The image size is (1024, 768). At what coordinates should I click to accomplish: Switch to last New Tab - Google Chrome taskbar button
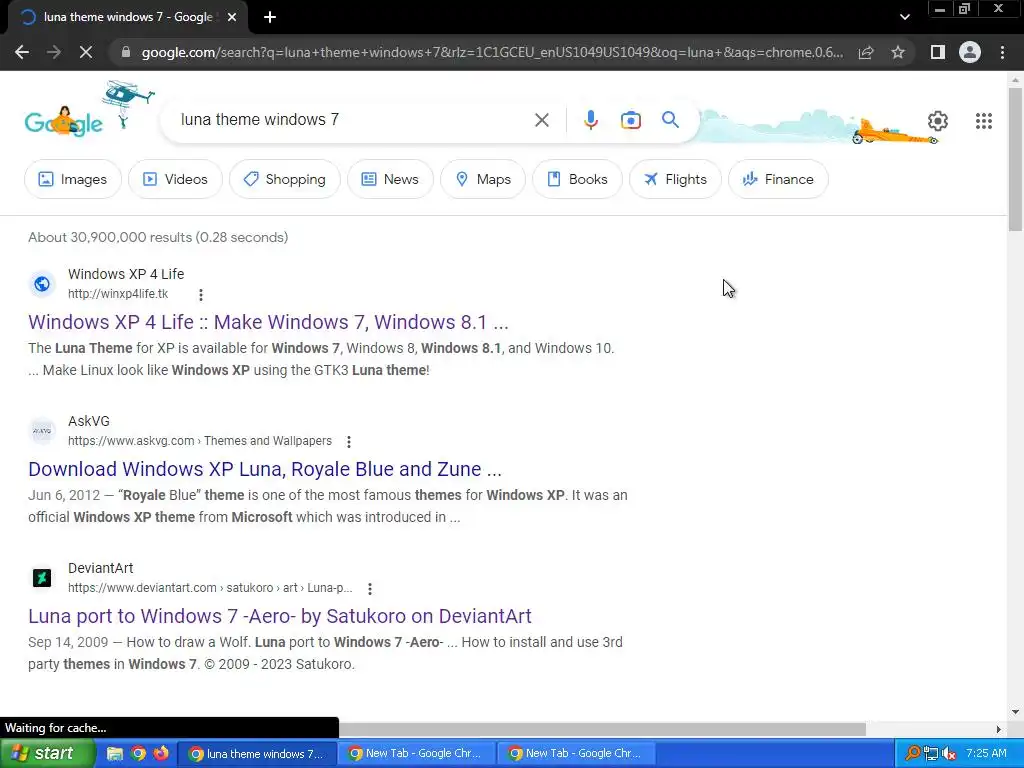tap(577, 754)
